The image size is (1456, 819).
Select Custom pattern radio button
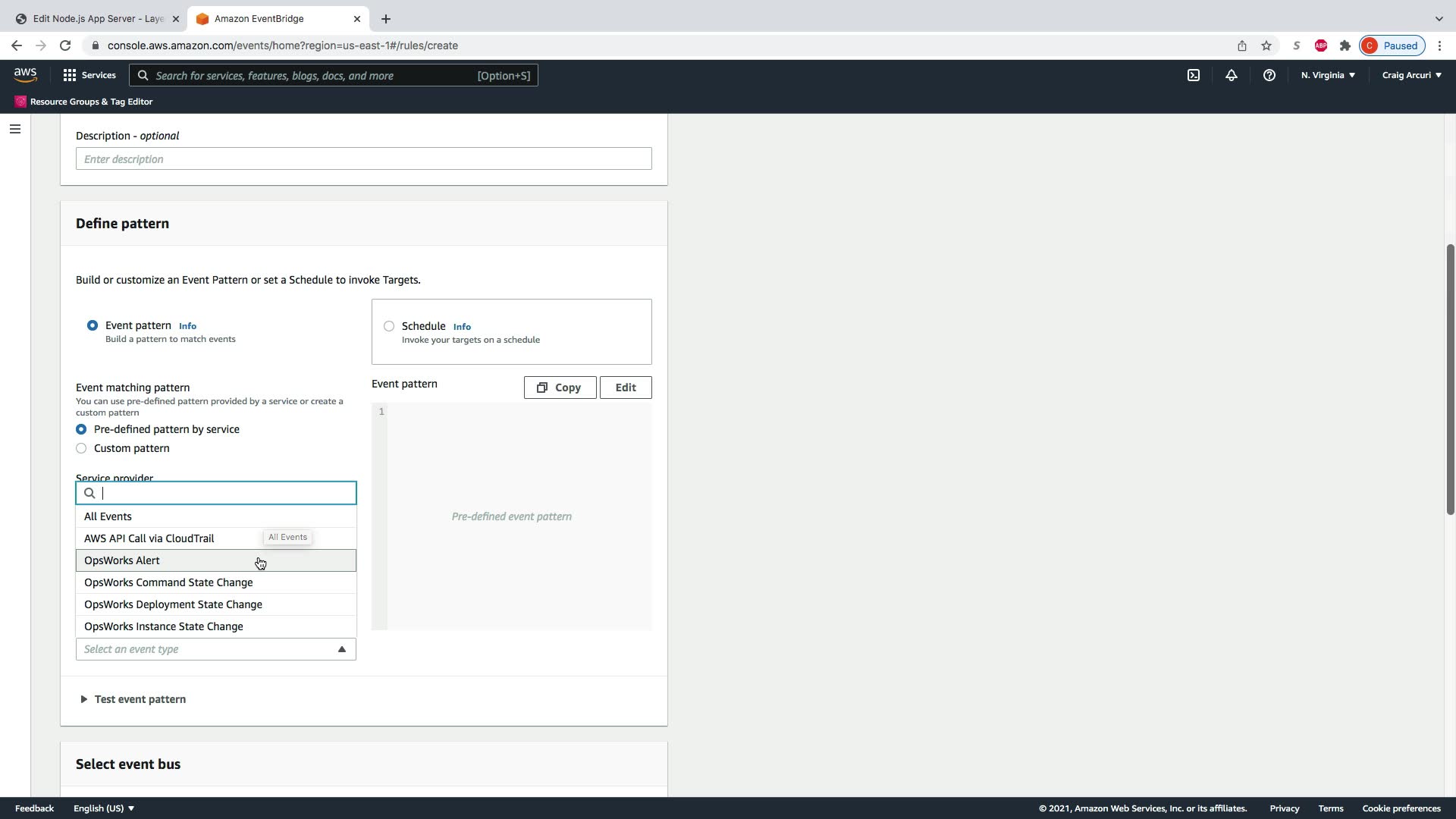point(81,448)
